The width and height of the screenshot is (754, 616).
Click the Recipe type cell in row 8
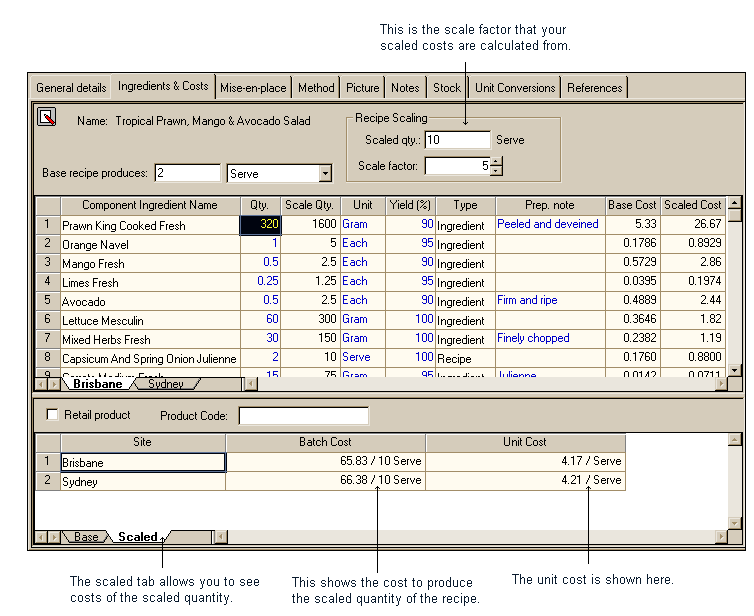pyautogui.click(x=465, y=358)
